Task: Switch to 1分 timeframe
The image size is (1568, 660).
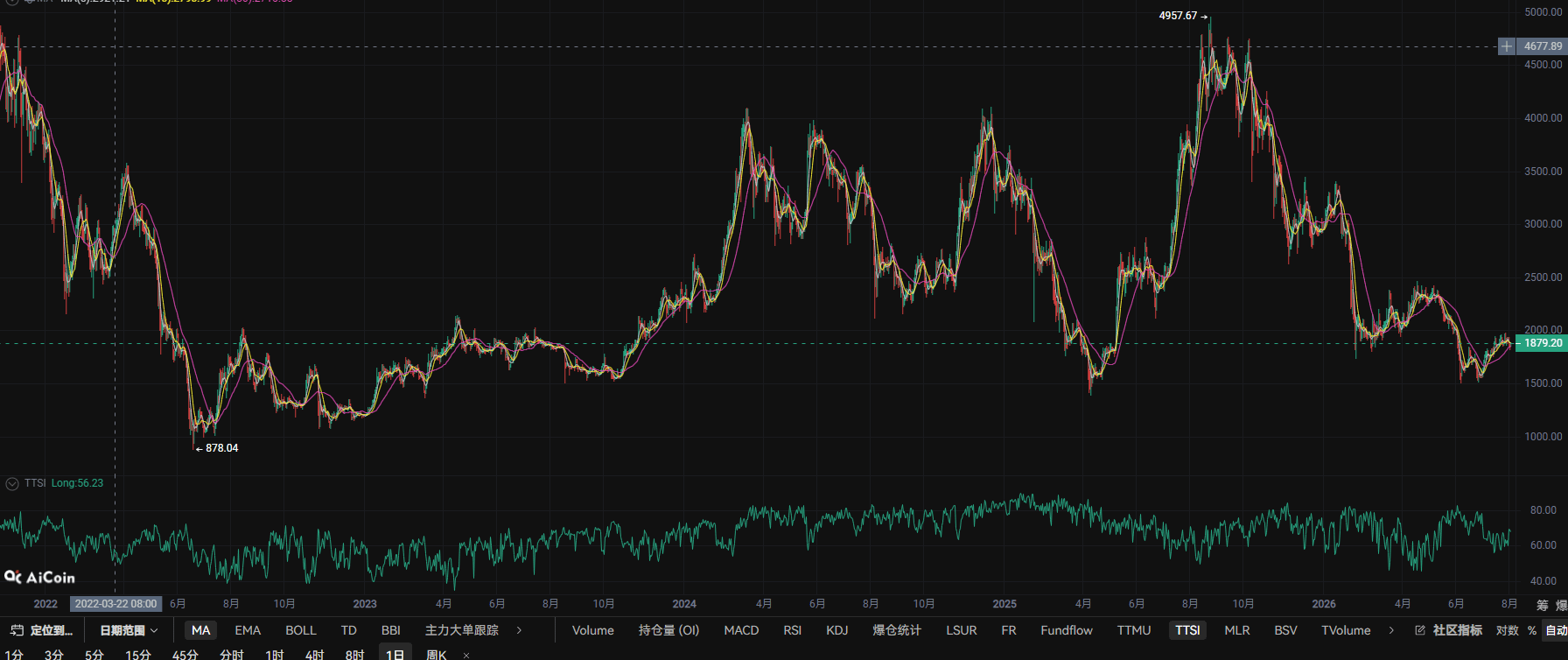Action: (12, 654)
